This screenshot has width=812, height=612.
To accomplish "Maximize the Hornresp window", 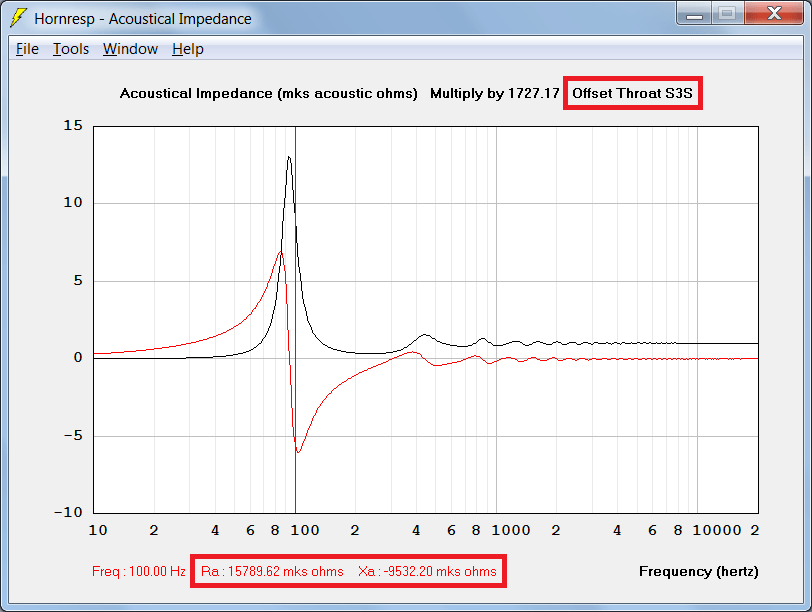I will click(x=728, y=13).
